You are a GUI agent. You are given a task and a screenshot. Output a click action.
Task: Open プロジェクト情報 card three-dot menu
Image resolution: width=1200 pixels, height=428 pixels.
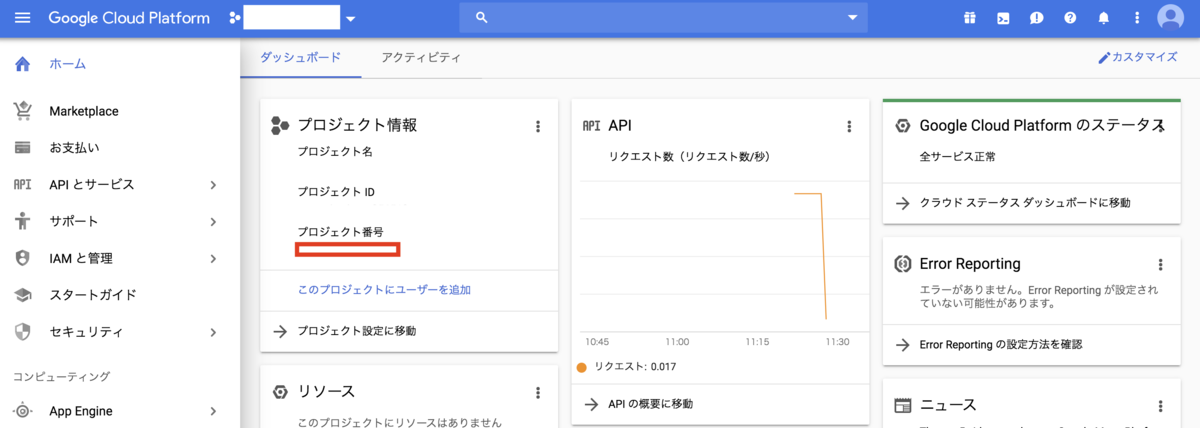click(x=538, y=126)
